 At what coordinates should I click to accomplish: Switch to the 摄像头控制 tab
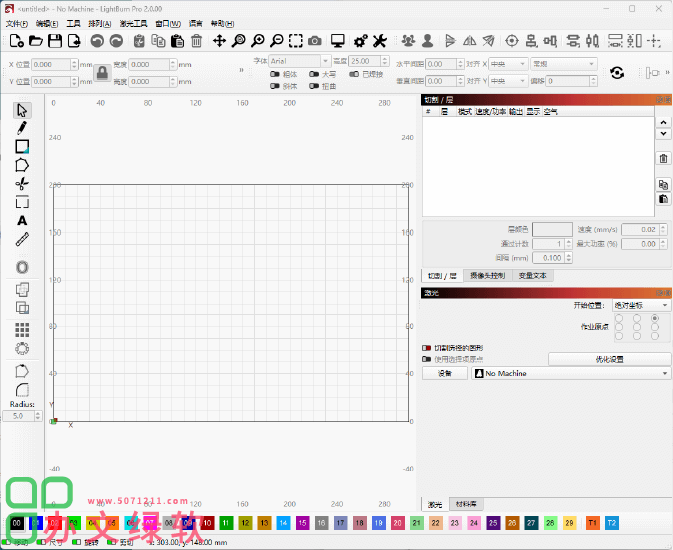click(x=489, y=275)
